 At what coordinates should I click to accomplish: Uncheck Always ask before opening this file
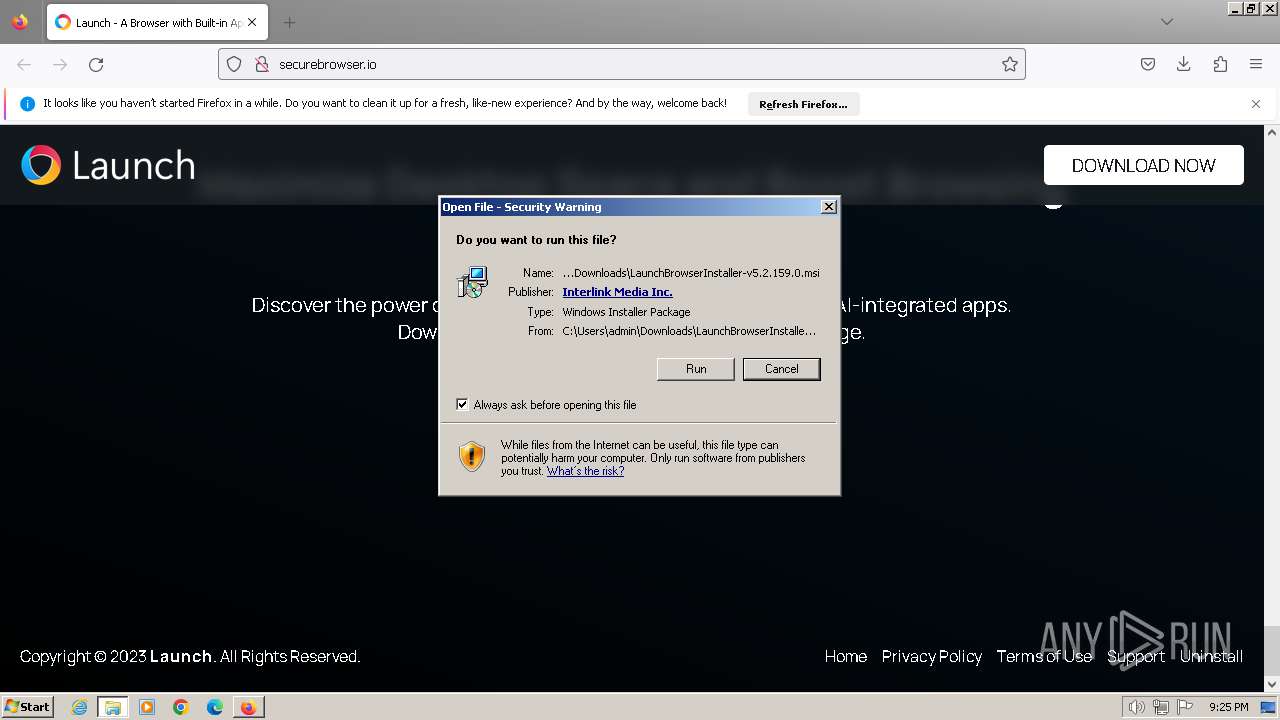[x=462, y=405]
